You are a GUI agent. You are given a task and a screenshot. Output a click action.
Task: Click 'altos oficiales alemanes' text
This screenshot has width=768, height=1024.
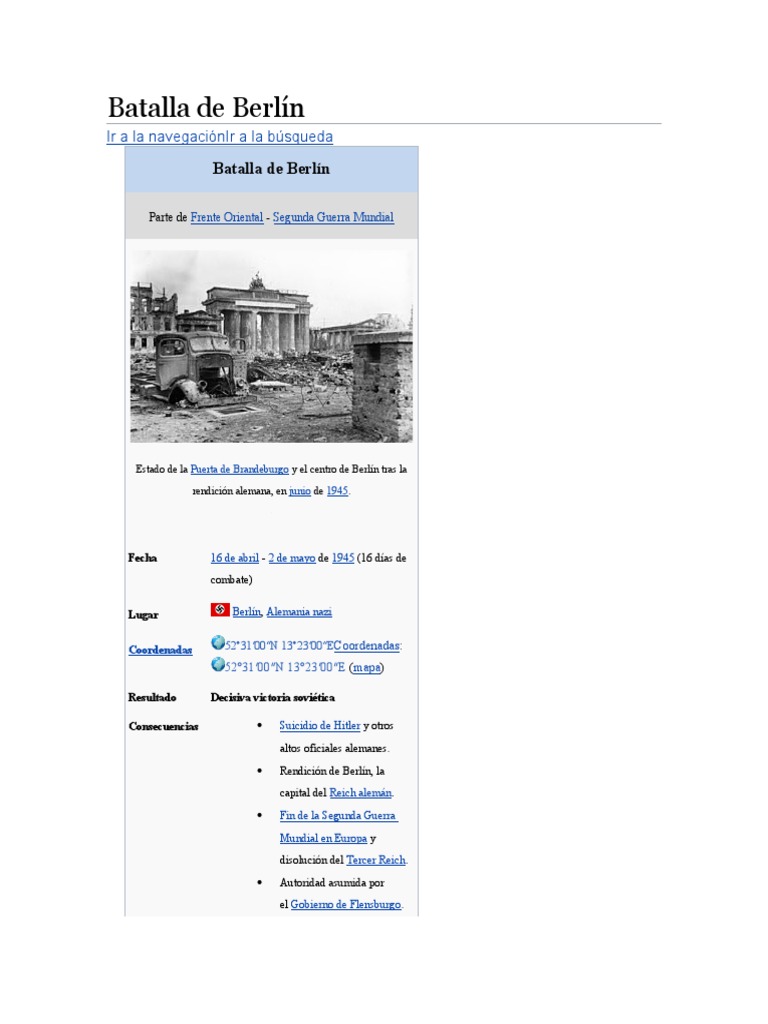pos(333,748)
